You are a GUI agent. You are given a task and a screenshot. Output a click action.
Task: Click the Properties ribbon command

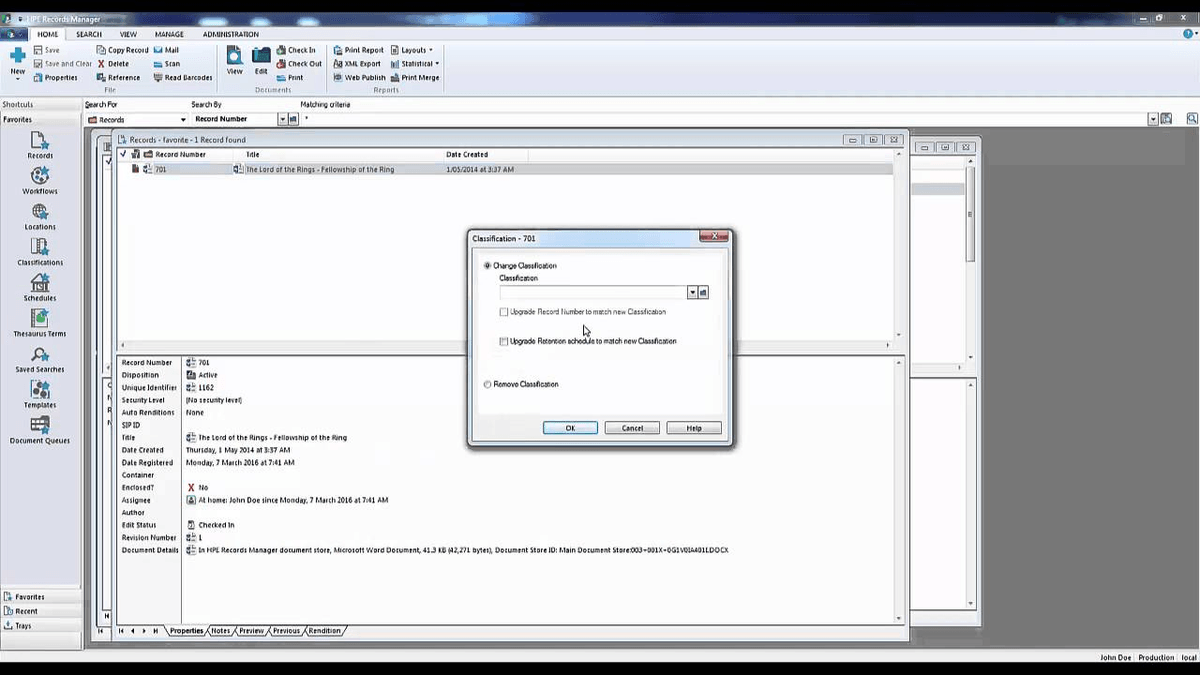[x=55, y=78]
